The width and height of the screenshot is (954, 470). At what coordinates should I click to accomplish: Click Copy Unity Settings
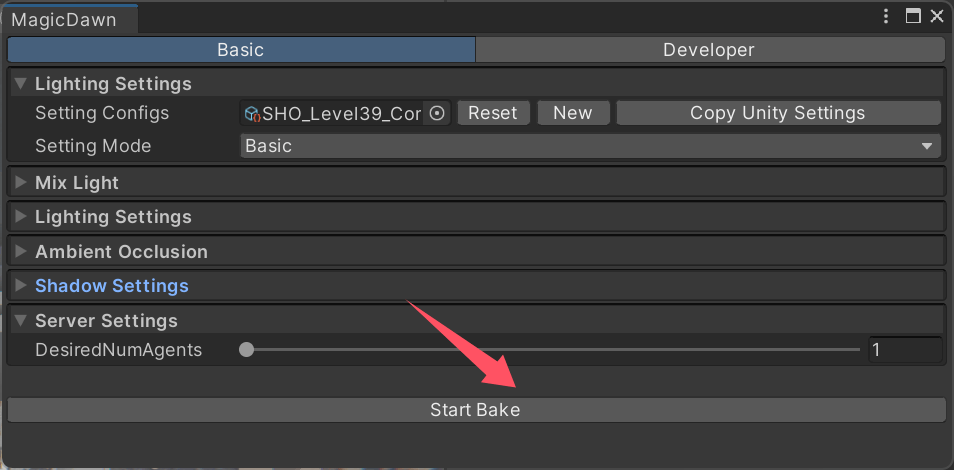[777, 113]
